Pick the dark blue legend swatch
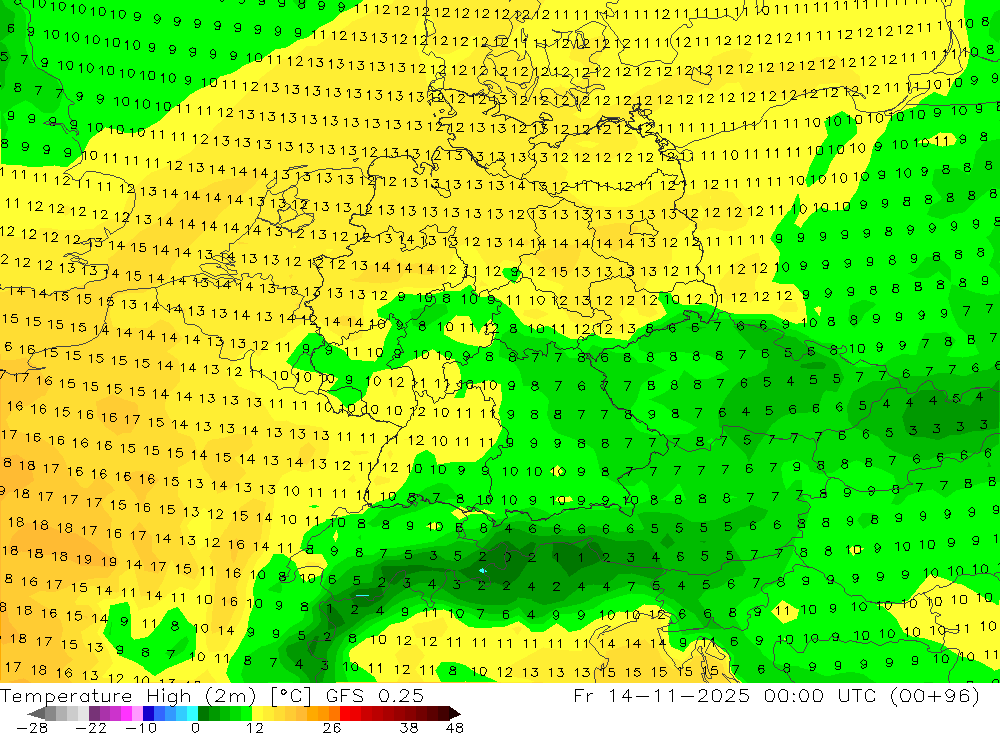 click(149, 713)
